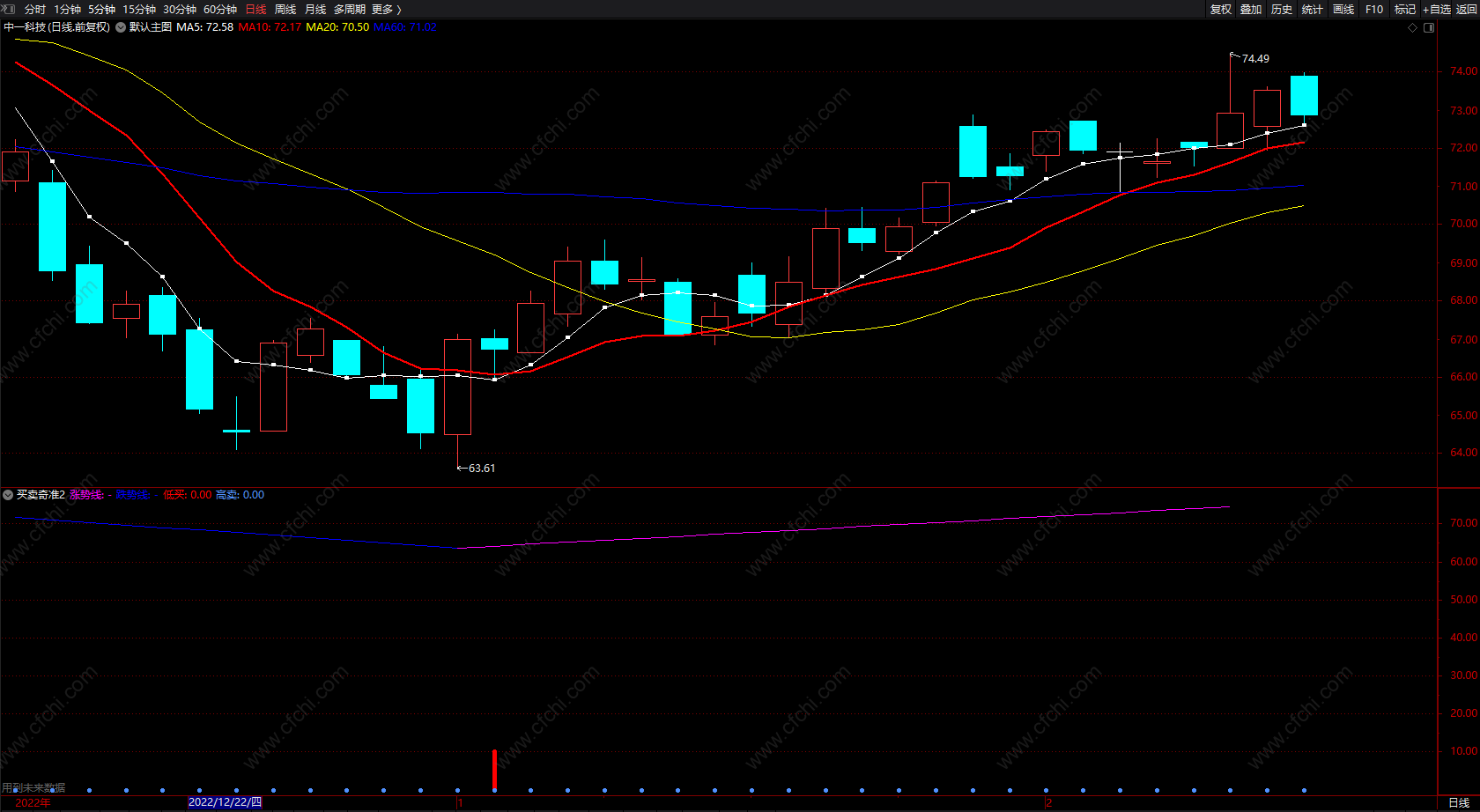1480x812 pixels.
Task: Switch to 月线 monthly tab
Action: point(315,9)
